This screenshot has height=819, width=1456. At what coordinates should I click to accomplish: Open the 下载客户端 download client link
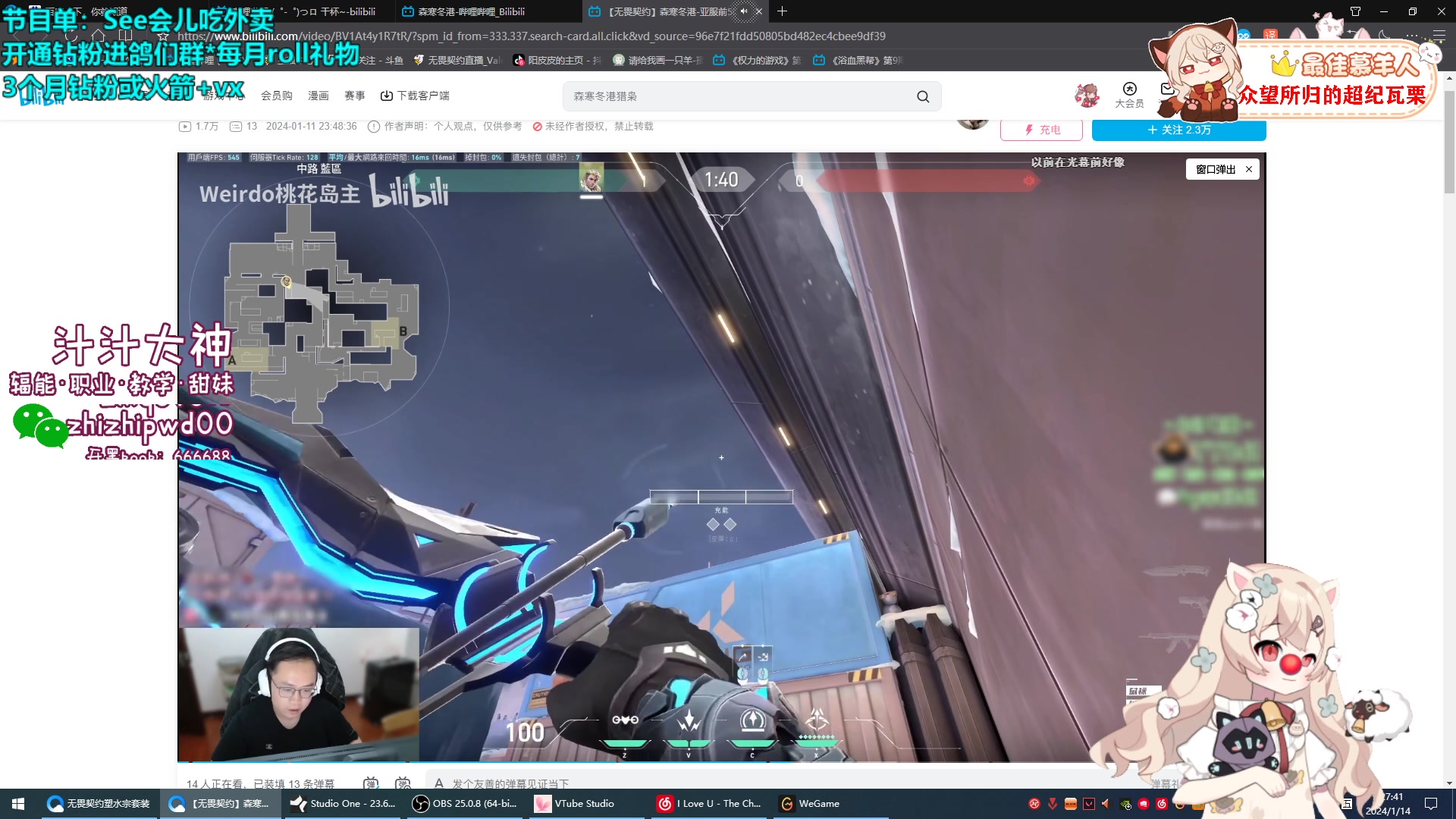click(x=415, y=96)
